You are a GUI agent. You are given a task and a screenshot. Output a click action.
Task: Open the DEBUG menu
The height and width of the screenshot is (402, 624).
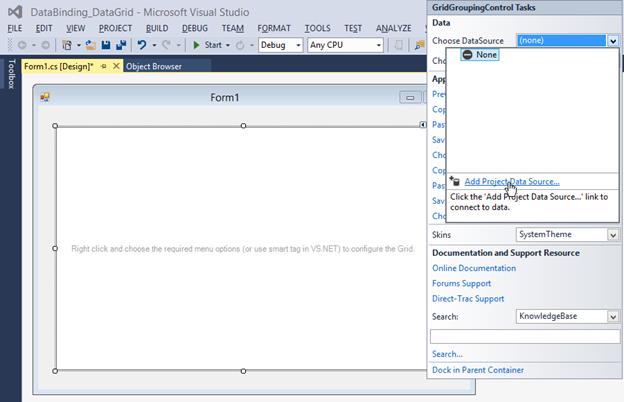coord(195,28)
